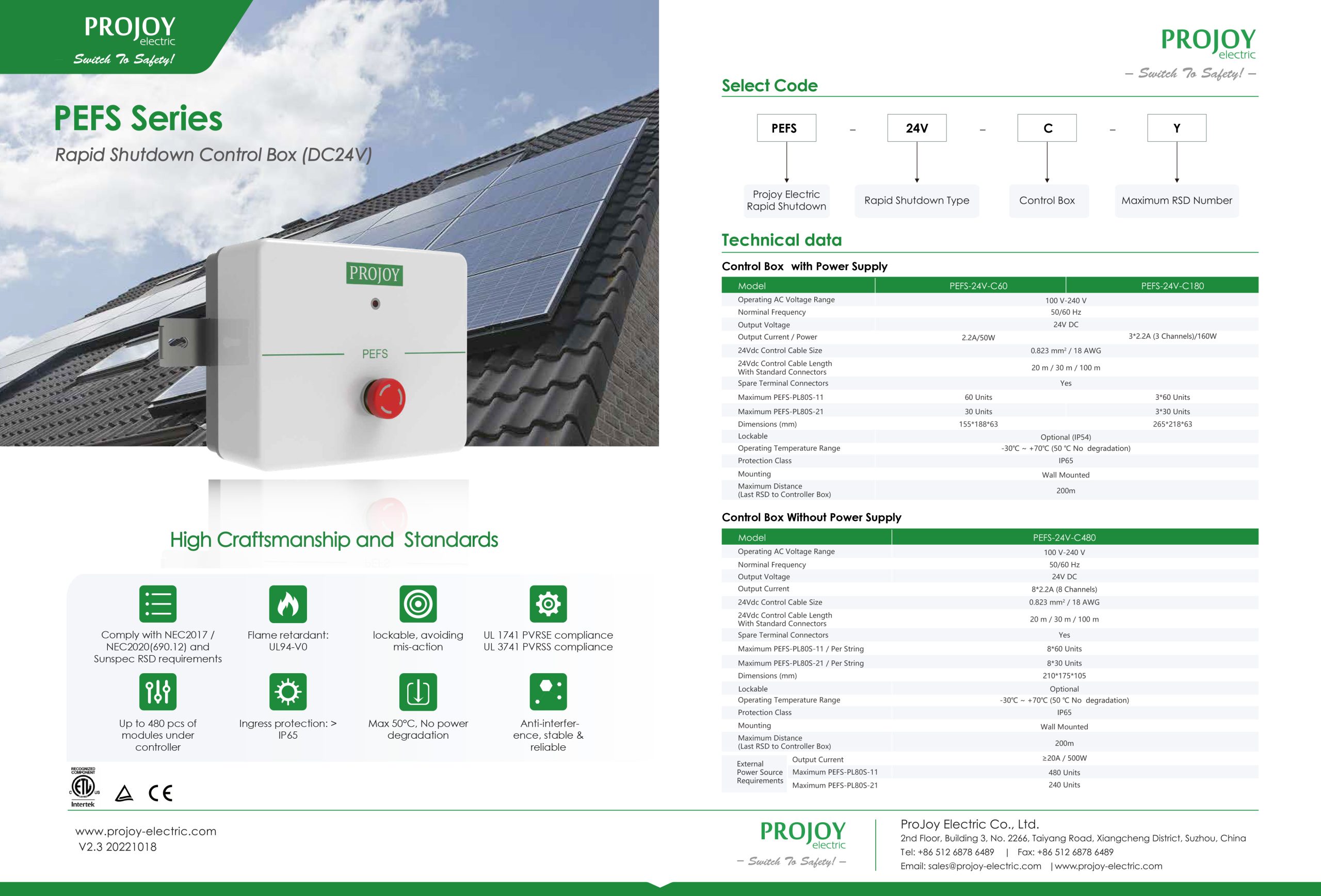Click Rapid Shutdown Control Box (DC24V) subtitle
The height and width of the screenshot is (896, 1321).
[213, 155]
